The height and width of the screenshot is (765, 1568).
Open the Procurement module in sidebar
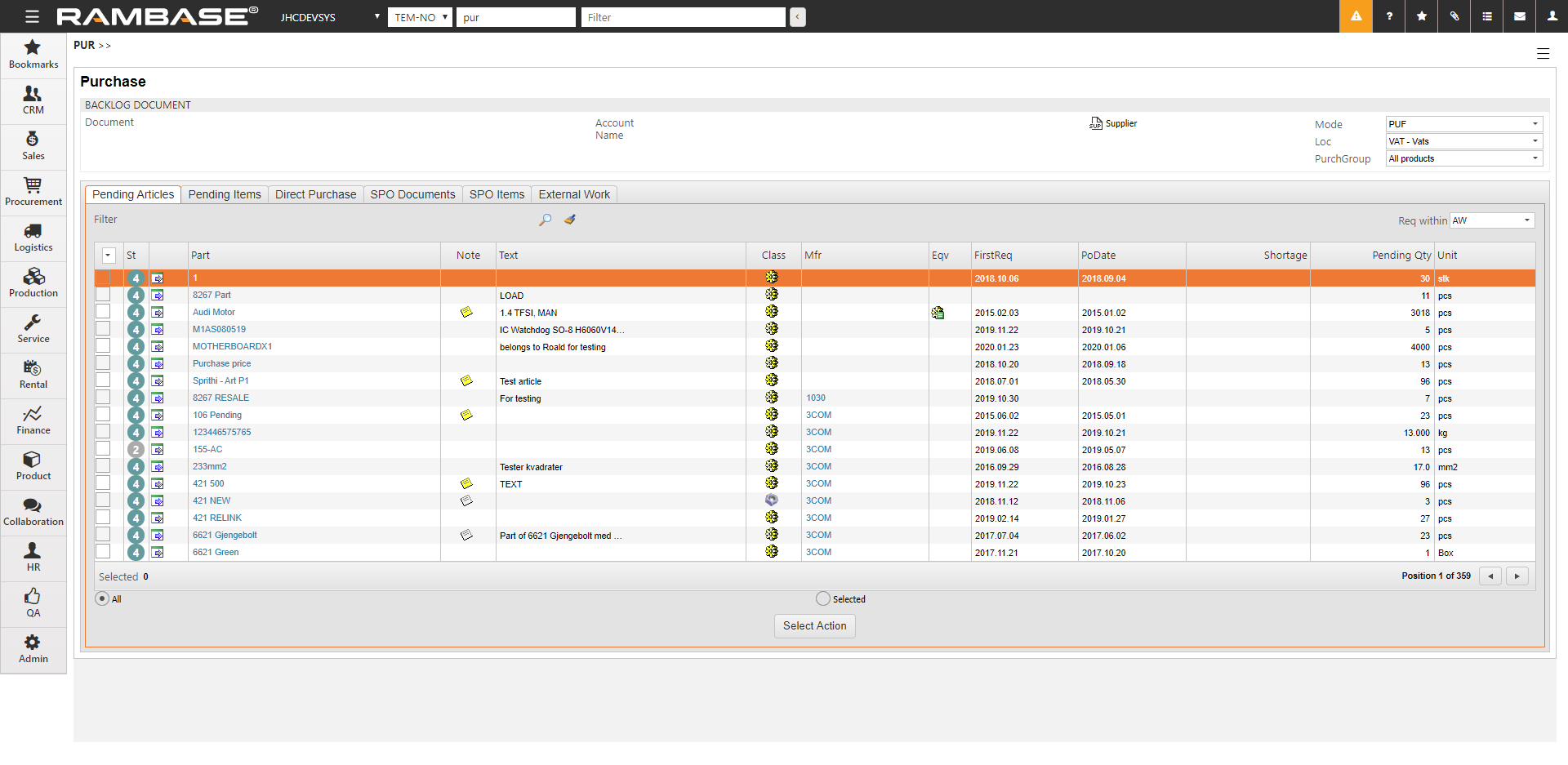[33, 193]
